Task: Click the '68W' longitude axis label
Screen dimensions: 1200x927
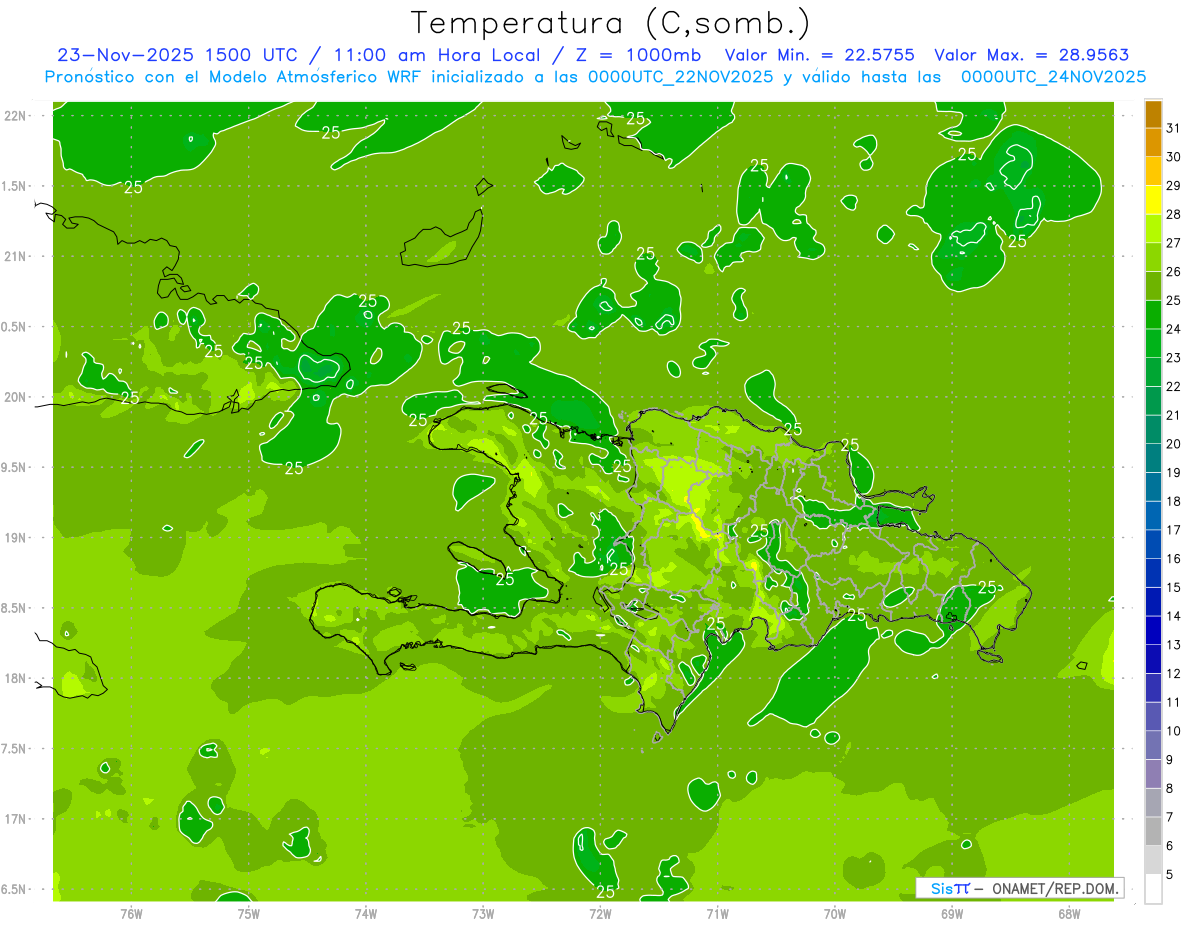Action: click(1069, 913)
